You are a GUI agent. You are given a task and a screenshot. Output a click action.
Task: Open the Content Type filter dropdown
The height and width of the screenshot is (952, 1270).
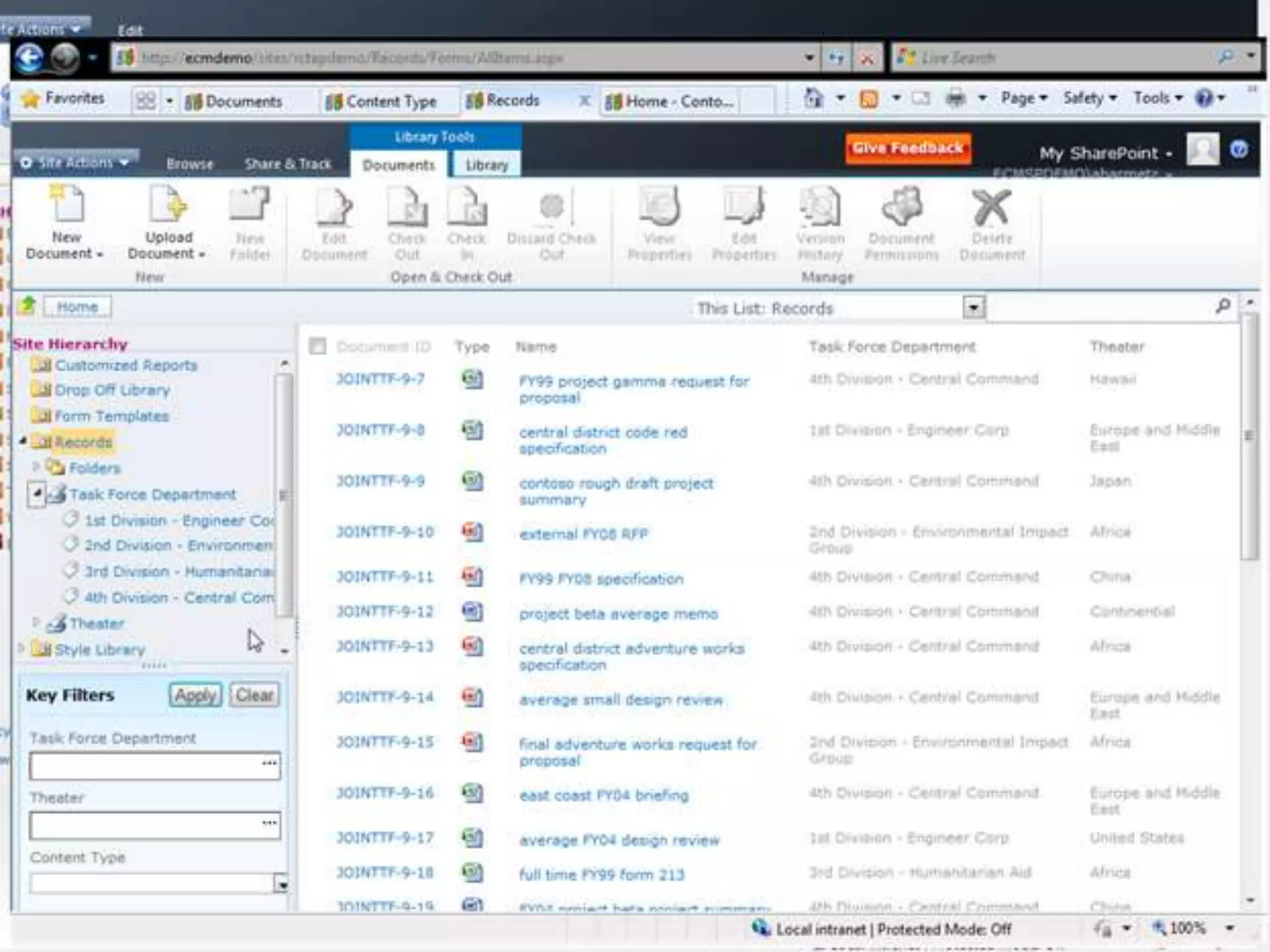[x=281, y=884]
